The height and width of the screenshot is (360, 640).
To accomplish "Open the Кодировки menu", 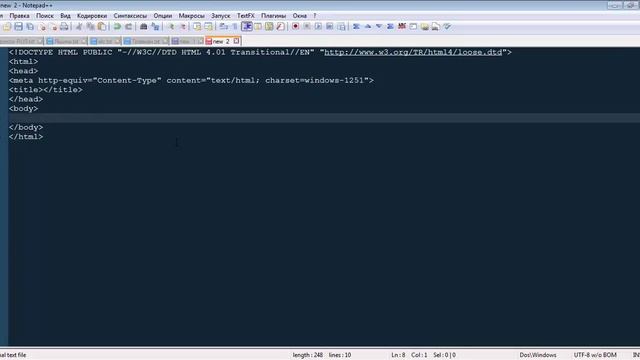I will coord(92,16).
